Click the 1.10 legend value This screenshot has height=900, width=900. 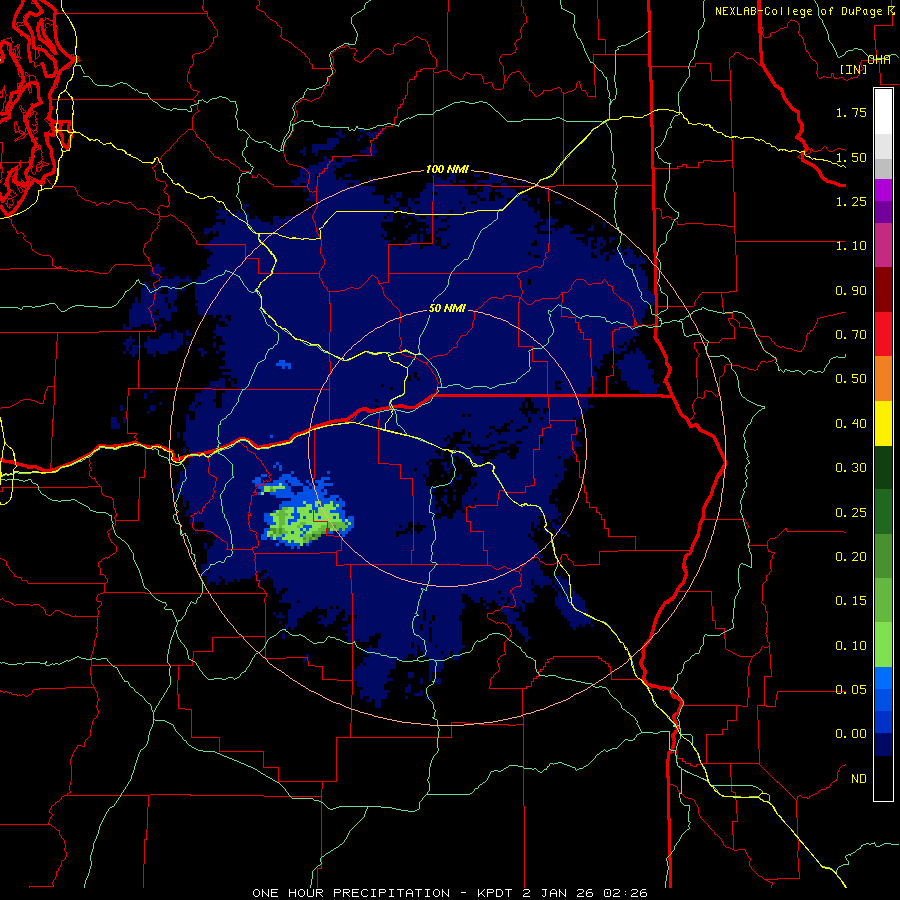(851, 246)
